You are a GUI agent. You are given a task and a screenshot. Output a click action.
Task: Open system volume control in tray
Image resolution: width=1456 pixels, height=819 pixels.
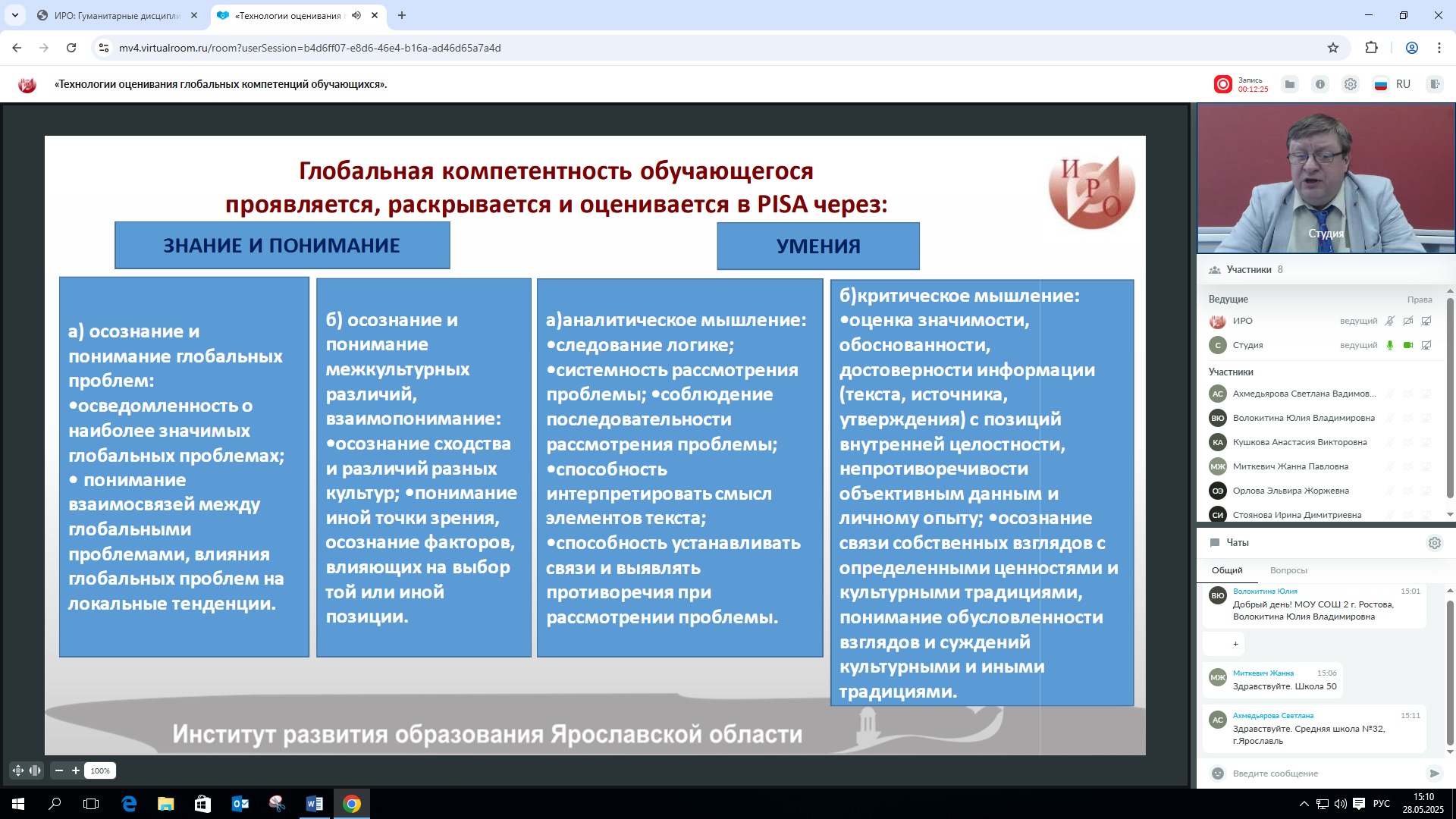click(1340, 804)
